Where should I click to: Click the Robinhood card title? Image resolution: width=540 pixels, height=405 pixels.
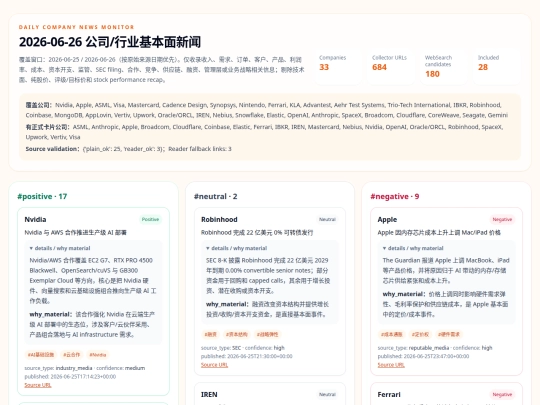pos(219,219)
